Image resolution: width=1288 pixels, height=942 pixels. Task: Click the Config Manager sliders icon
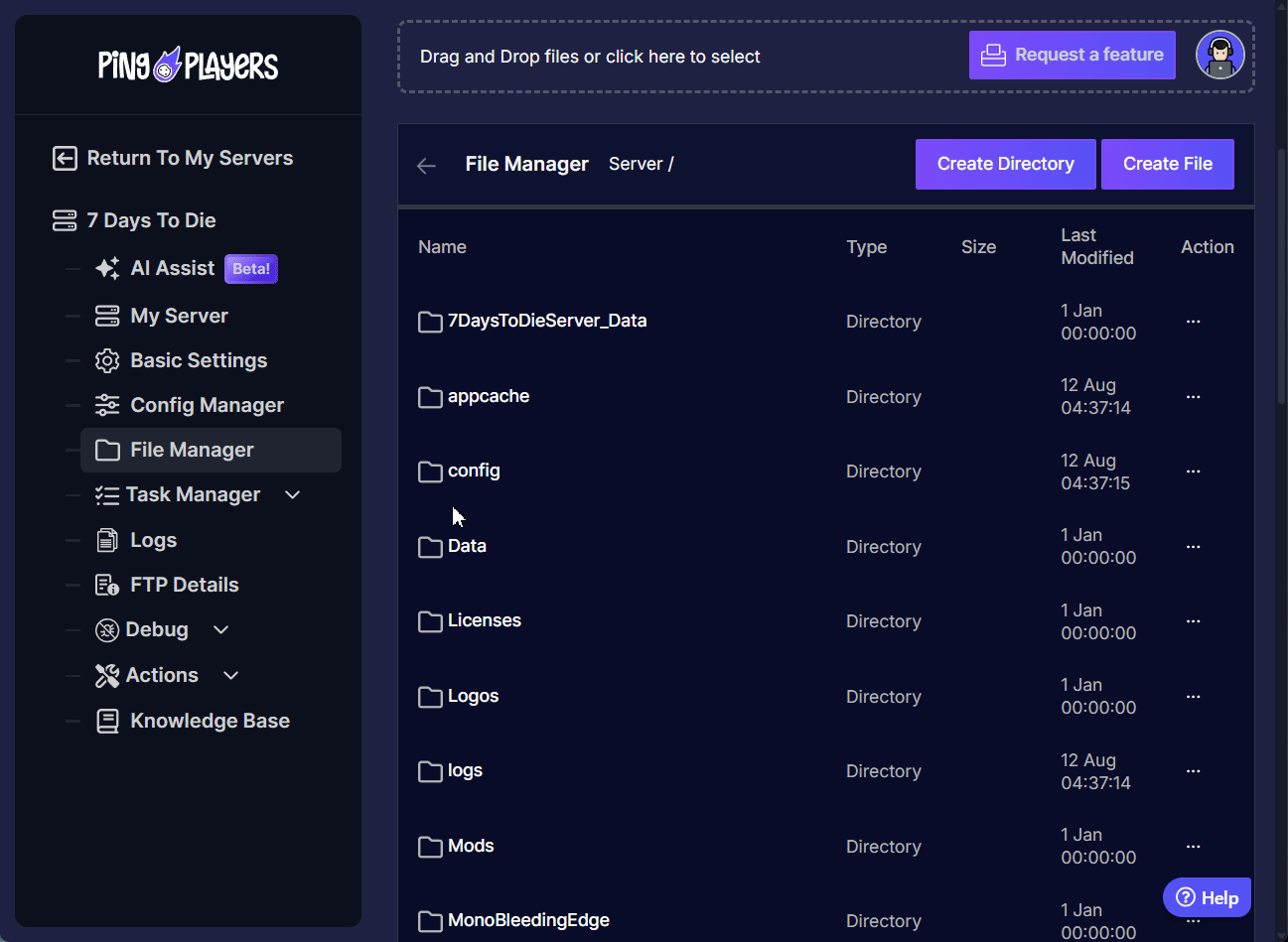[x=107, y=405]
